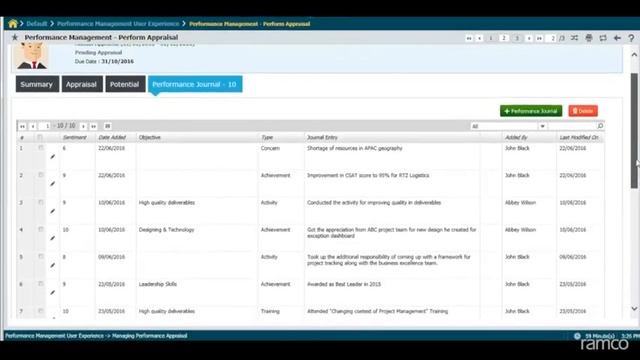640x360 pixels.
Task: Click the refresh loop icon in header
Action: 603,38
